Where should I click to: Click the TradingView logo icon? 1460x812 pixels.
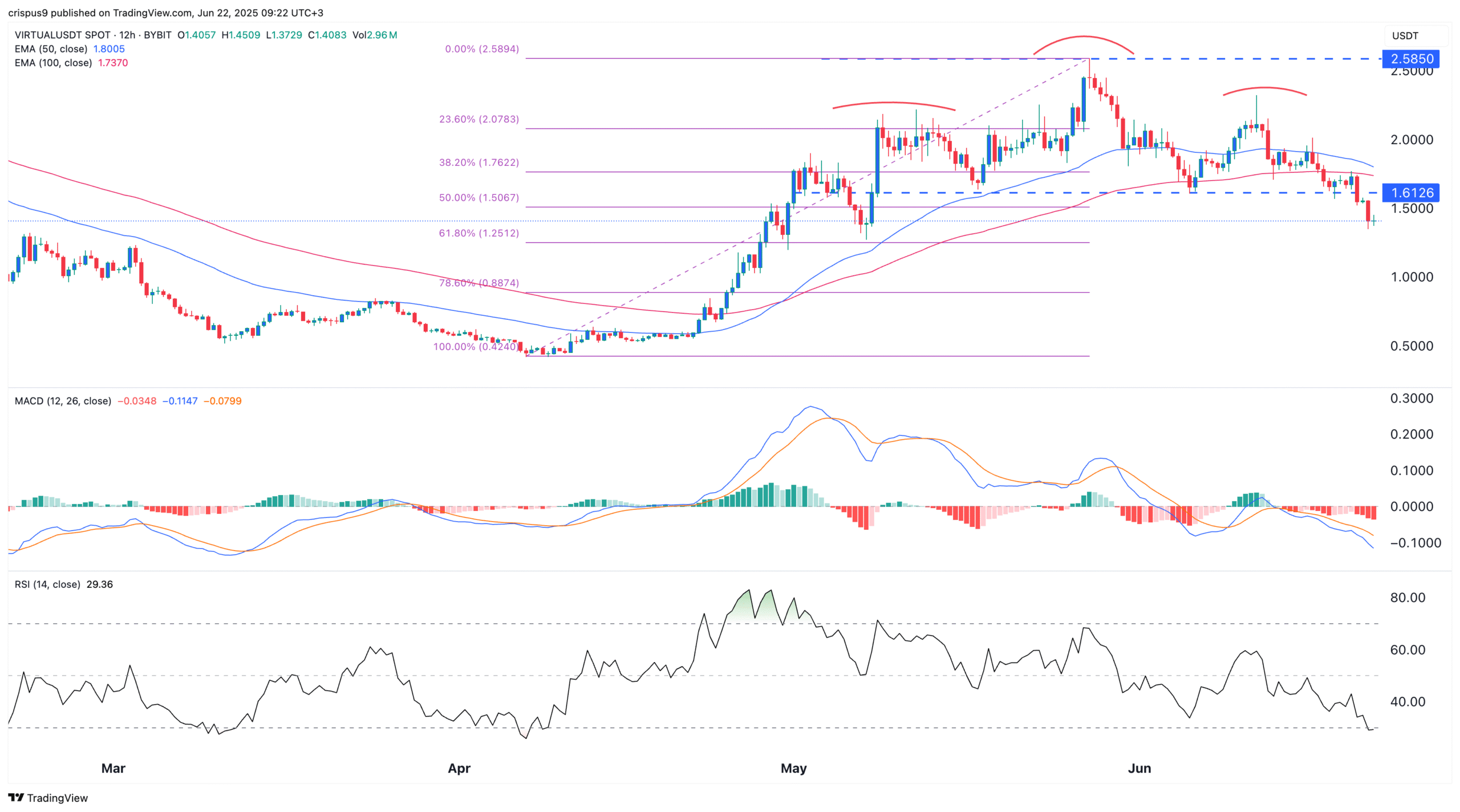pos(16,797)
